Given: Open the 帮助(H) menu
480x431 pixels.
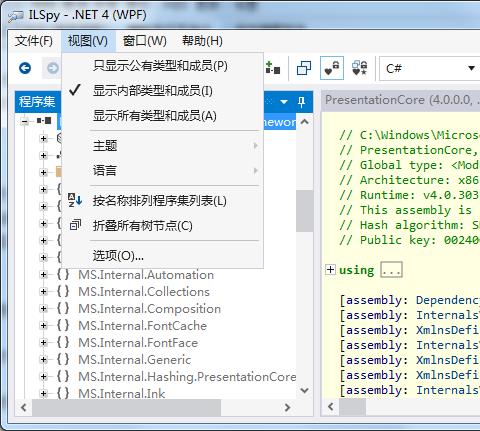Looking at the screenshot, I should pyautogui.click(x=202, y=41).
